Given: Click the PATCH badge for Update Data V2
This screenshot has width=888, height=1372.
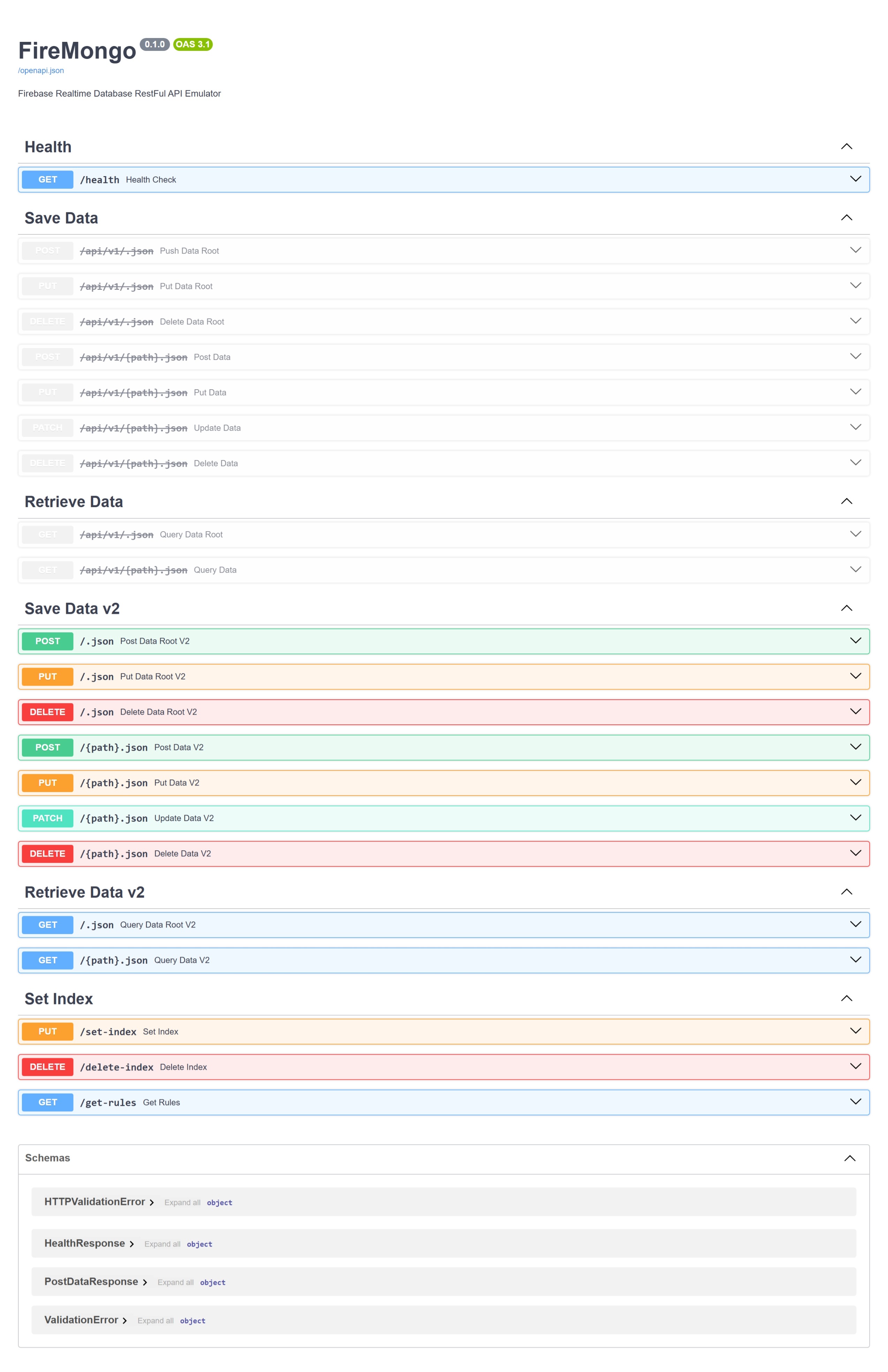Looking at the screenshot, I should pos(47,818).
